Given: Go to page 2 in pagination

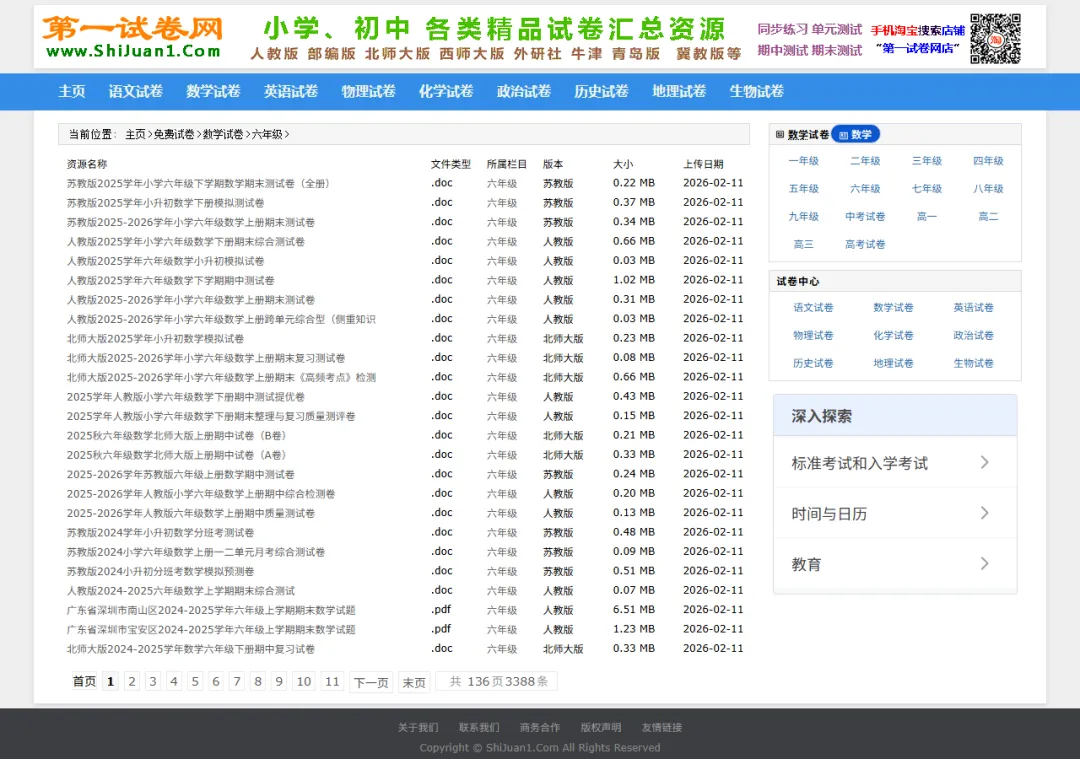Looking at the screenshot, I should (x=132, y=681).
